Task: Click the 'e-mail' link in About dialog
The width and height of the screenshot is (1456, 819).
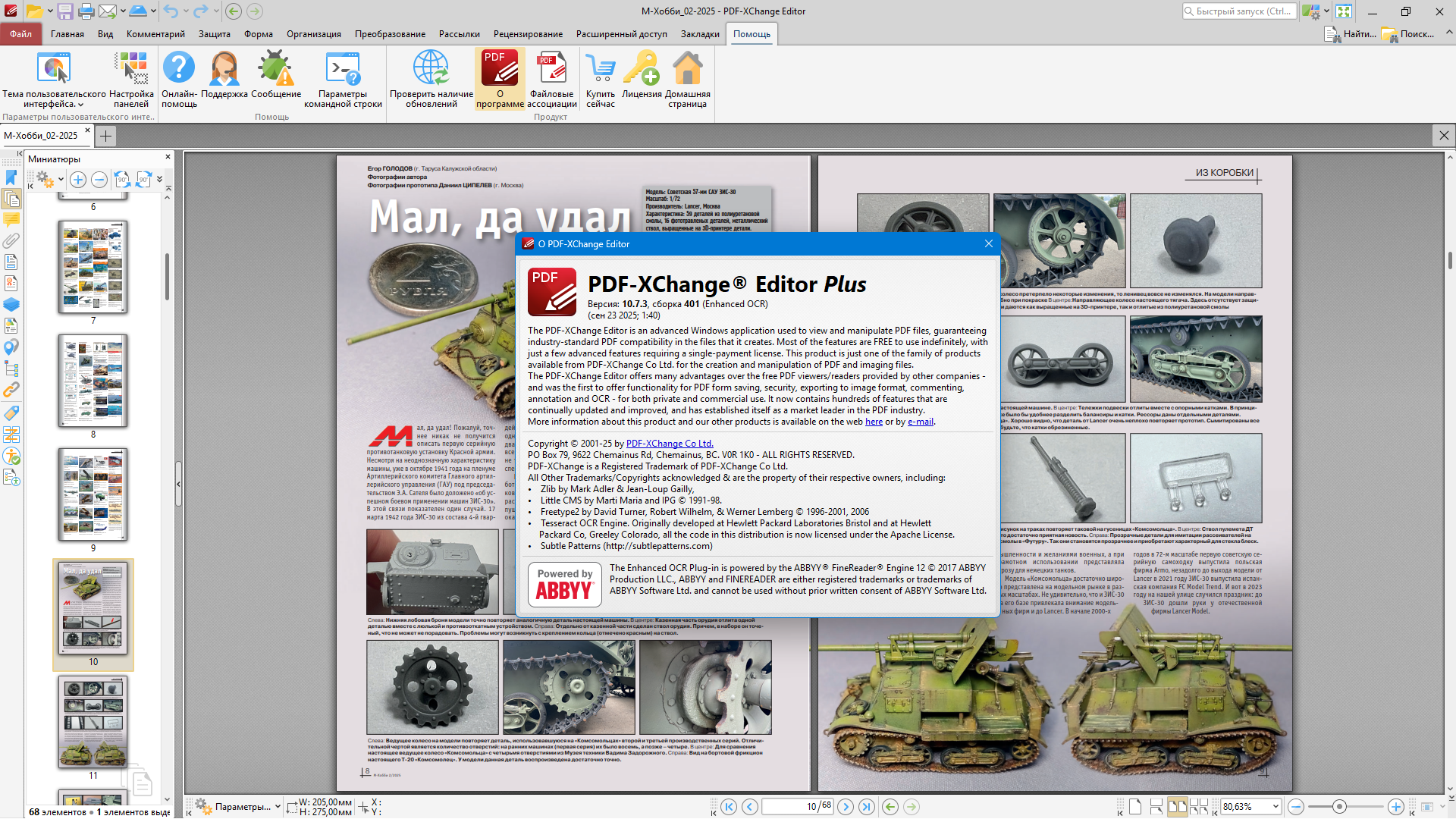Action: (x=921, y=422)
